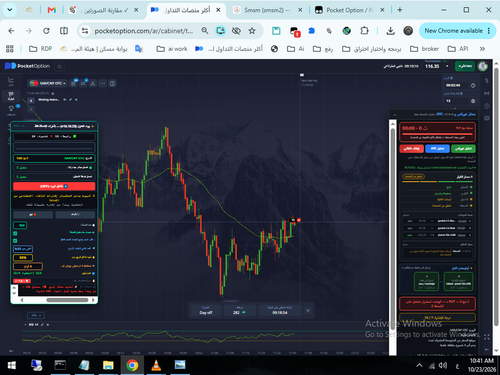Click the clock icon beside trade time 00:02:44
500x375 pixels.
473,85
